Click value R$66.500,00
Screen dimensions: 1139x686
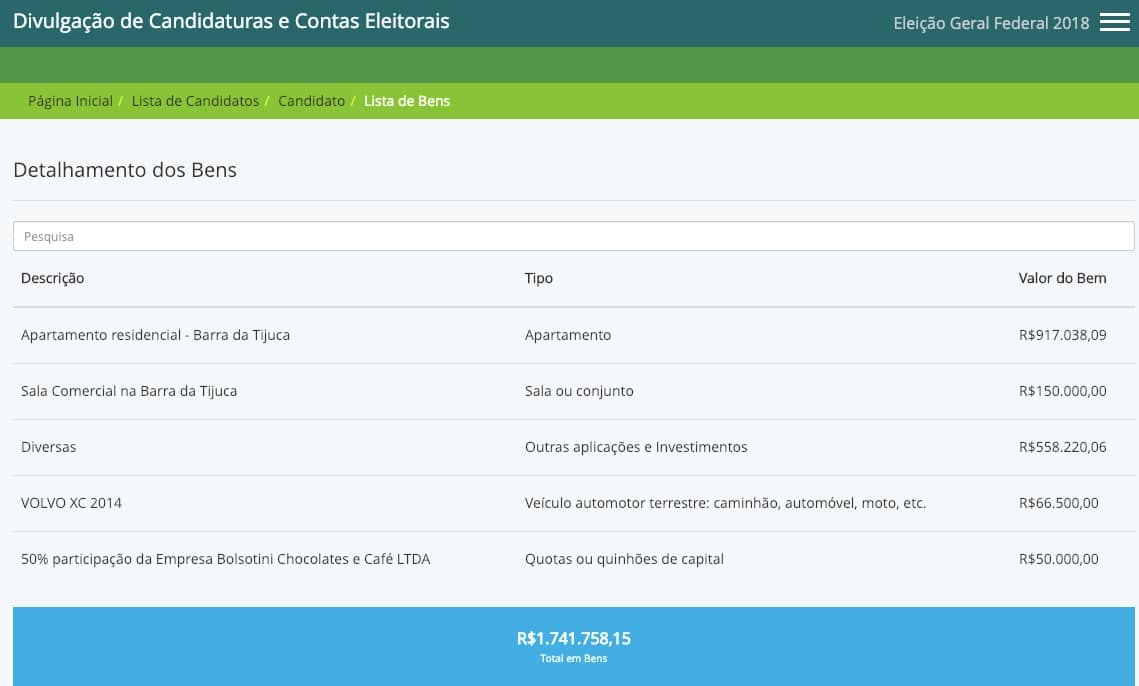(x=1058, y=503)
